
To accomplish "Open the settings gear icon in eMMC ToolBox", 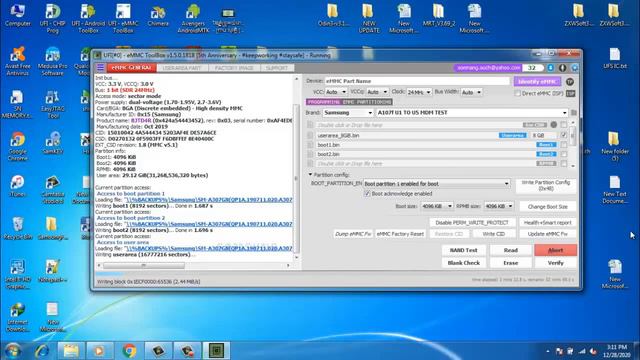I will [574, 68].
